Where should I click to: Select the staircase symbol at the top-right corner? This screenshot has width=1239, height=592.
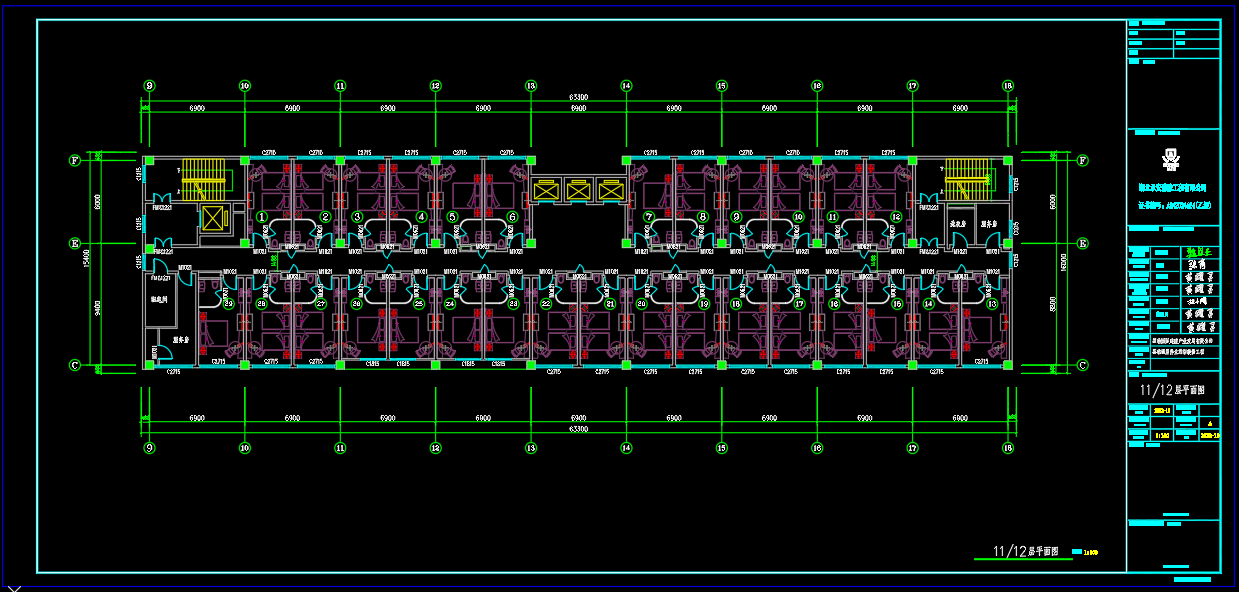click(x=967, y=180)
